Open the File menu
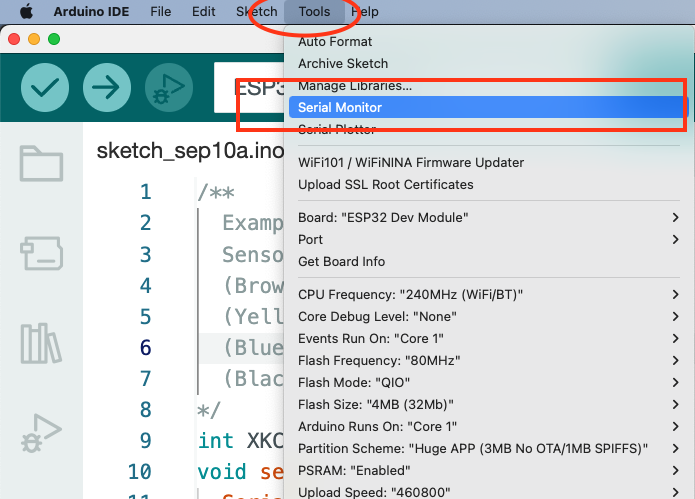This screenshot has height=499, width=695. pos(160,12)
